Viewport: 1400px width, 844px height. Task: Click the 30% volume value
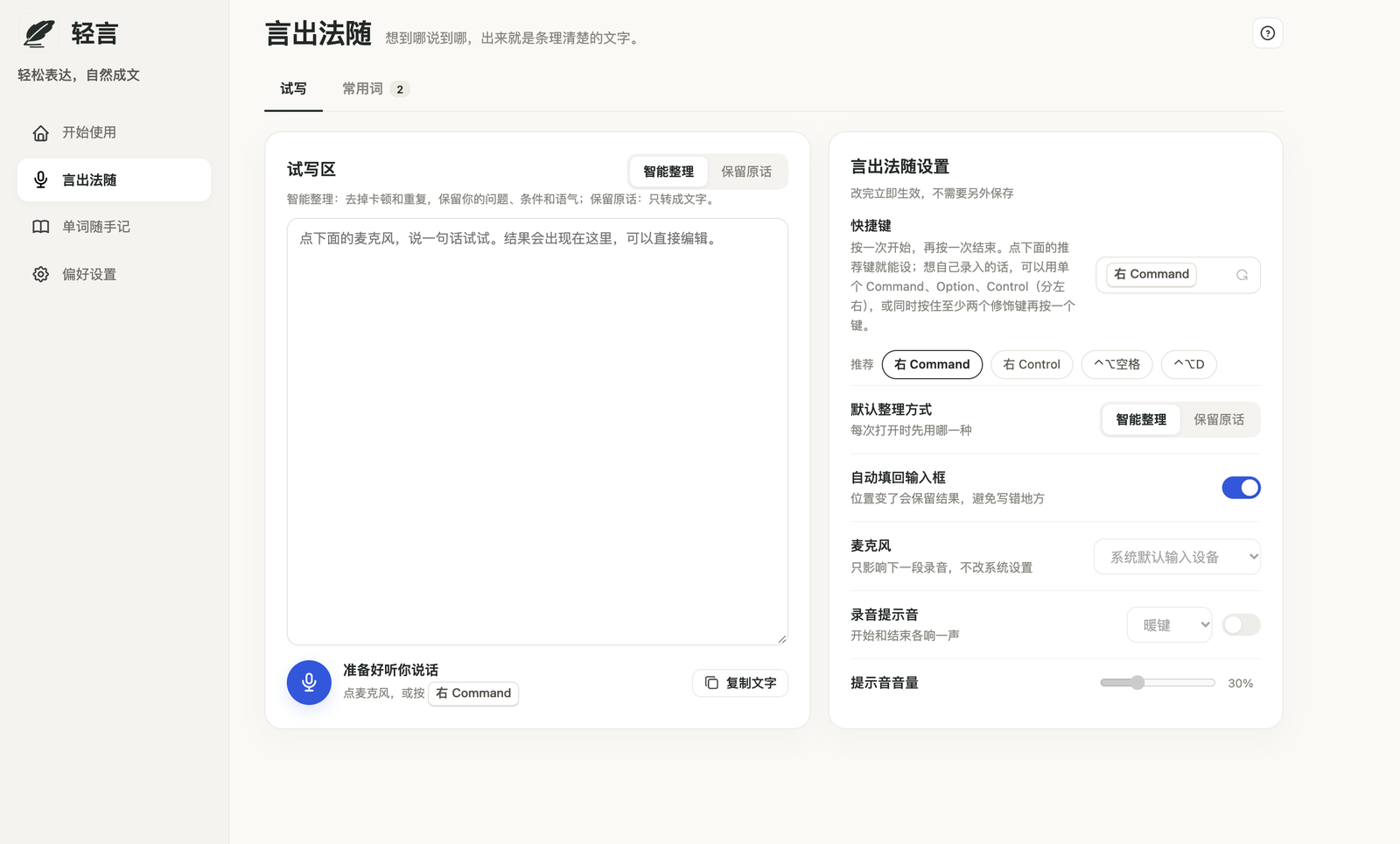coord(1241,684)
